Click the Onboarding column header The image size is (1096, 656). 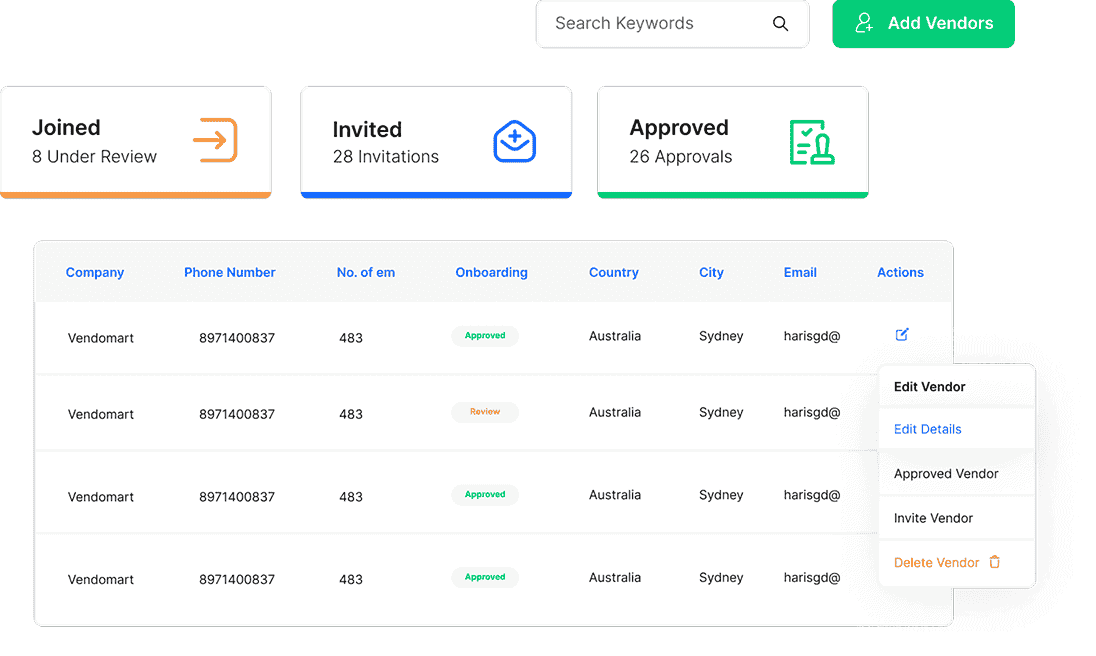coord(491,272)
